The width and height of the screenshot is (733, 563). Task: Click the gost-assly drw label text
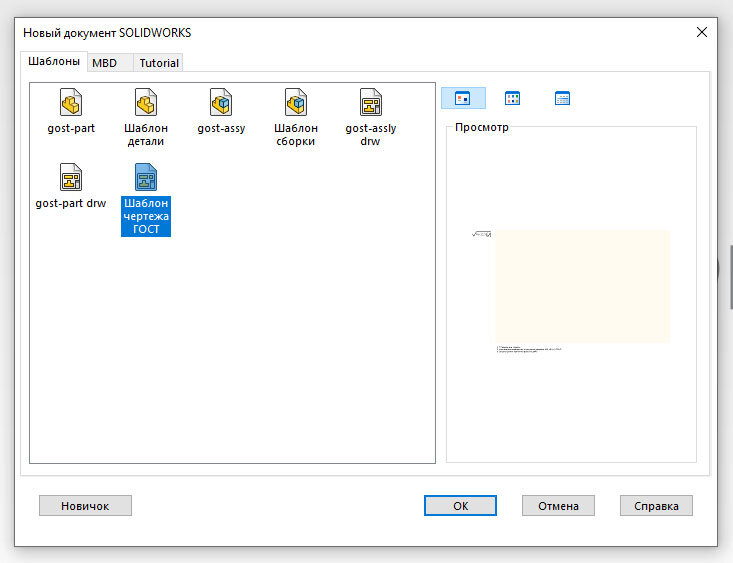pos(371,135)
